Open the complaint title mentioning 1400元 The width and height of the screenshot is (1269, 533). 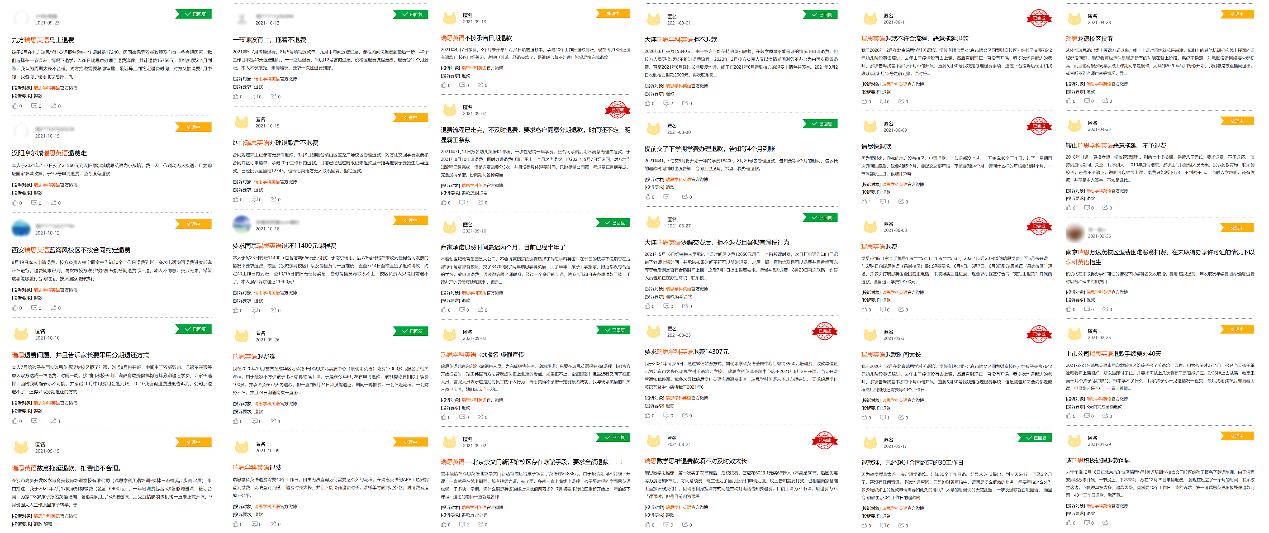292,245
